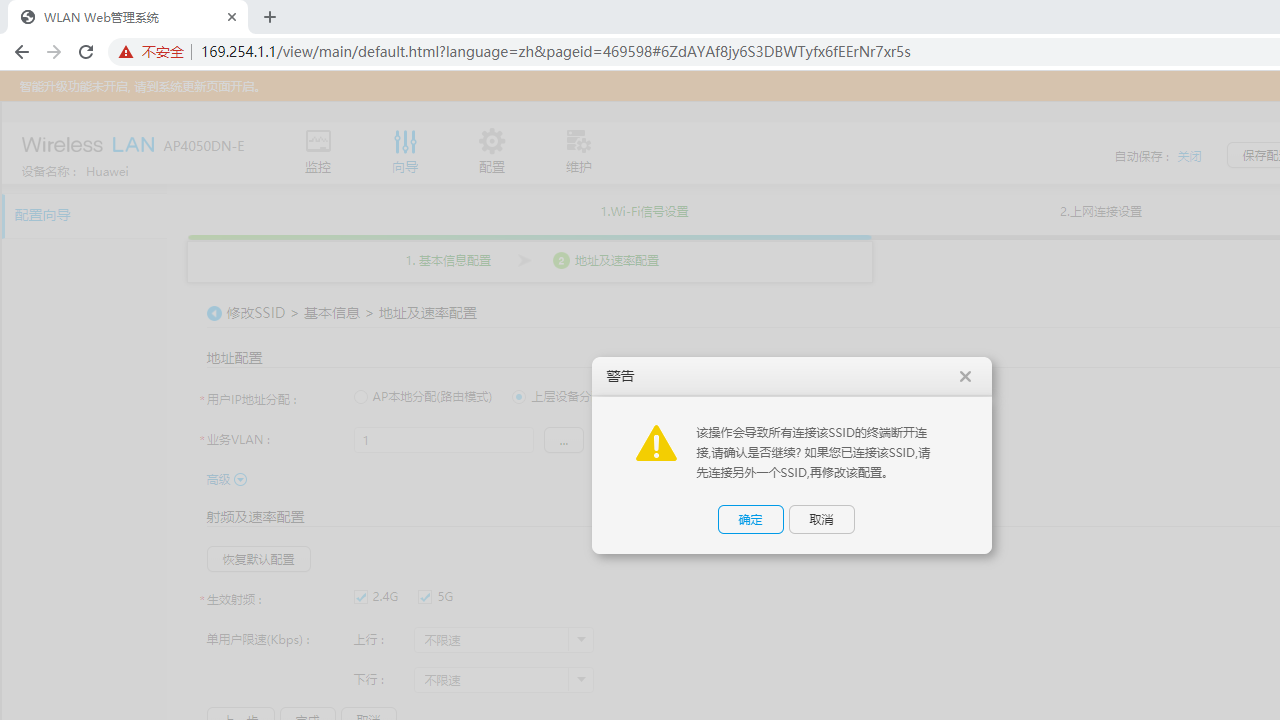Screen dimensions: 1280x720
Task: Go back with browser back arrow
Action: point(22,52)
